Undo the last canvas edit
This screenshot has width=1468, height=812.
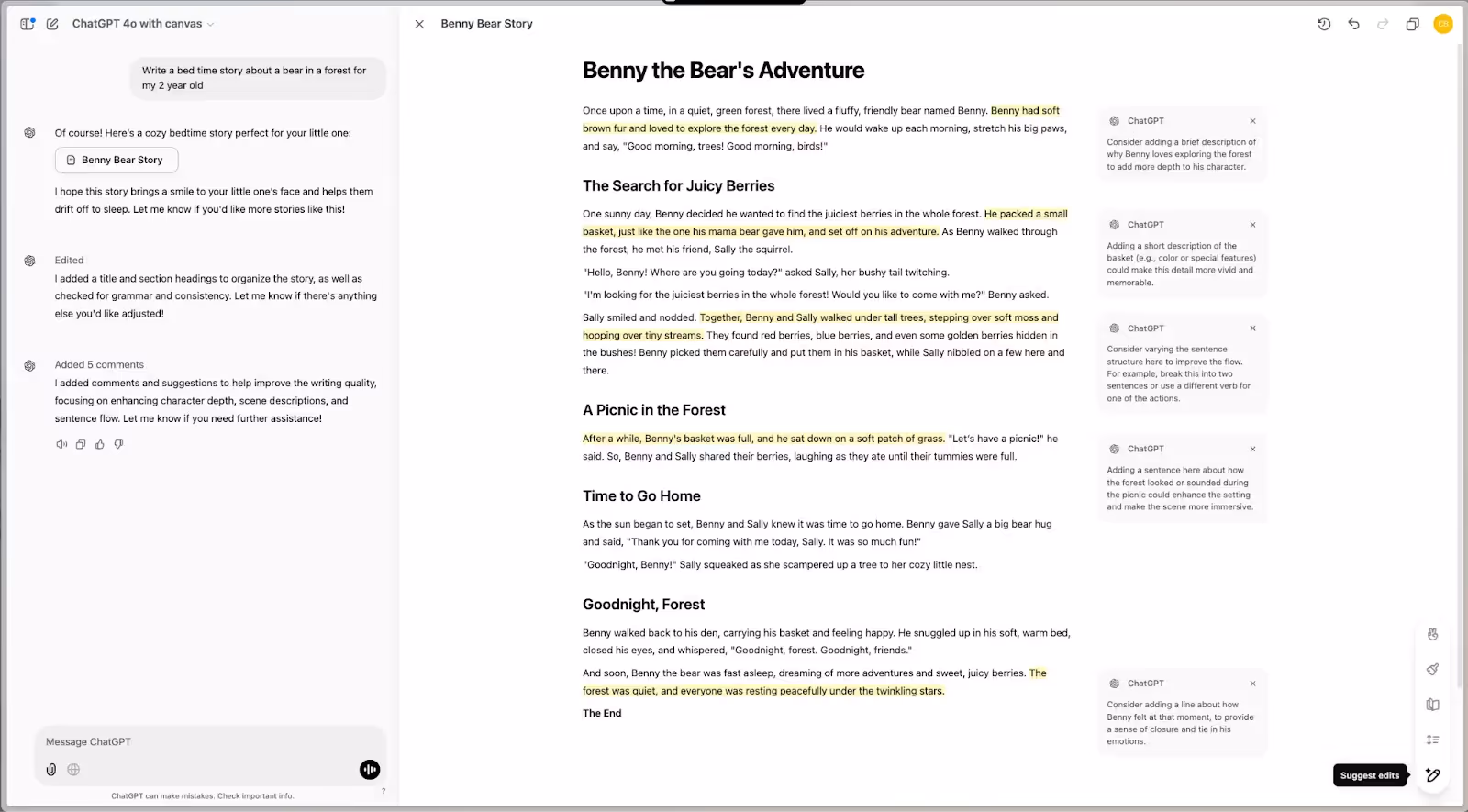[x=1353, y=24]
